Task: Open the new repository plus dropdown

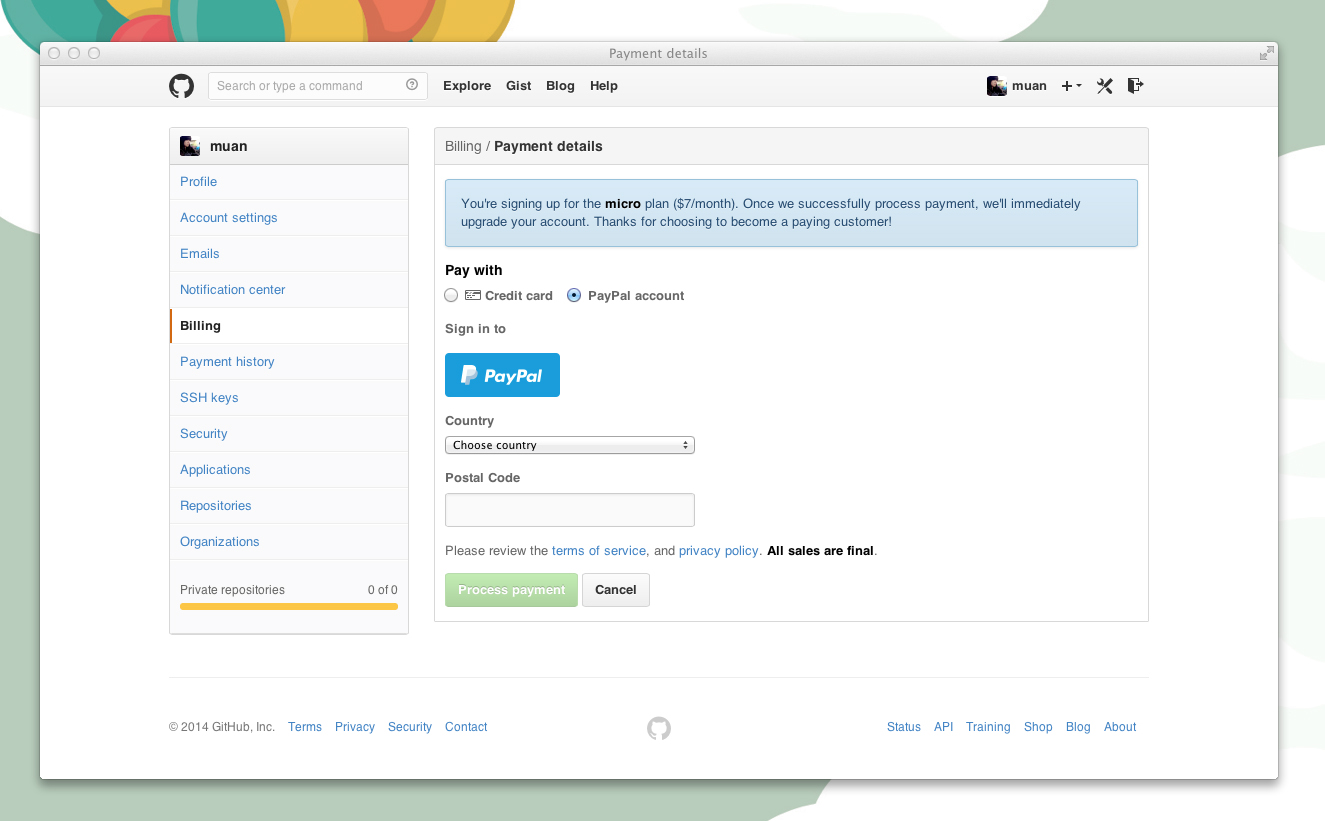Action: pyautogui.click(x=1070, y=86)
